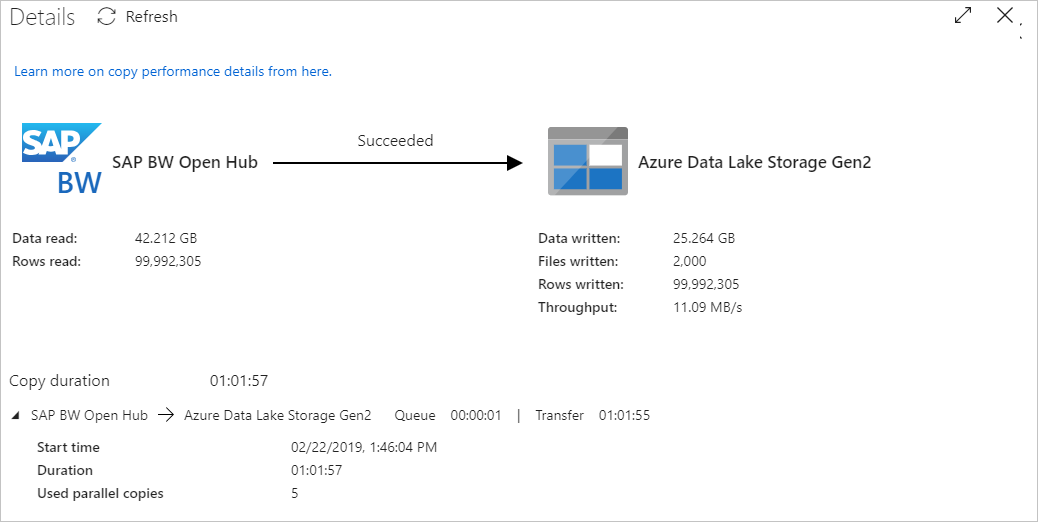The width and height of the screenshot is (1038, 522).
Task: Close the Details panel
Action: point(1005,15)
